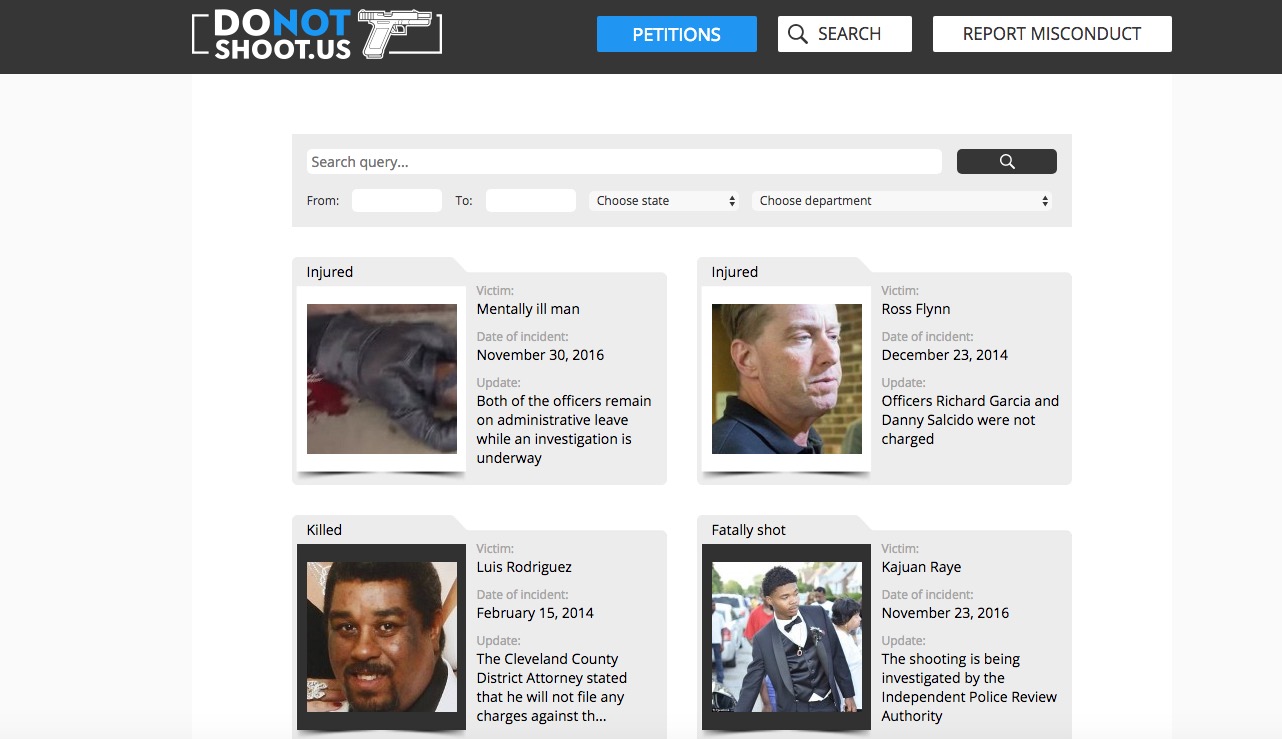Open the Mentally ill man photo

pos(382,379)
